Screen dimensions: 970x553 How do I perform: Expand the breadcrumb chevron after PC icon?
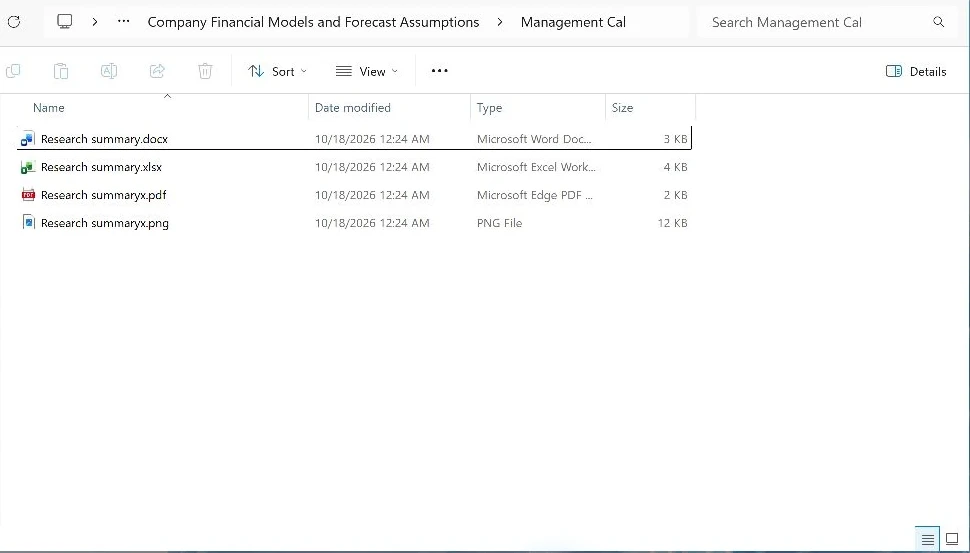[95, 22]
